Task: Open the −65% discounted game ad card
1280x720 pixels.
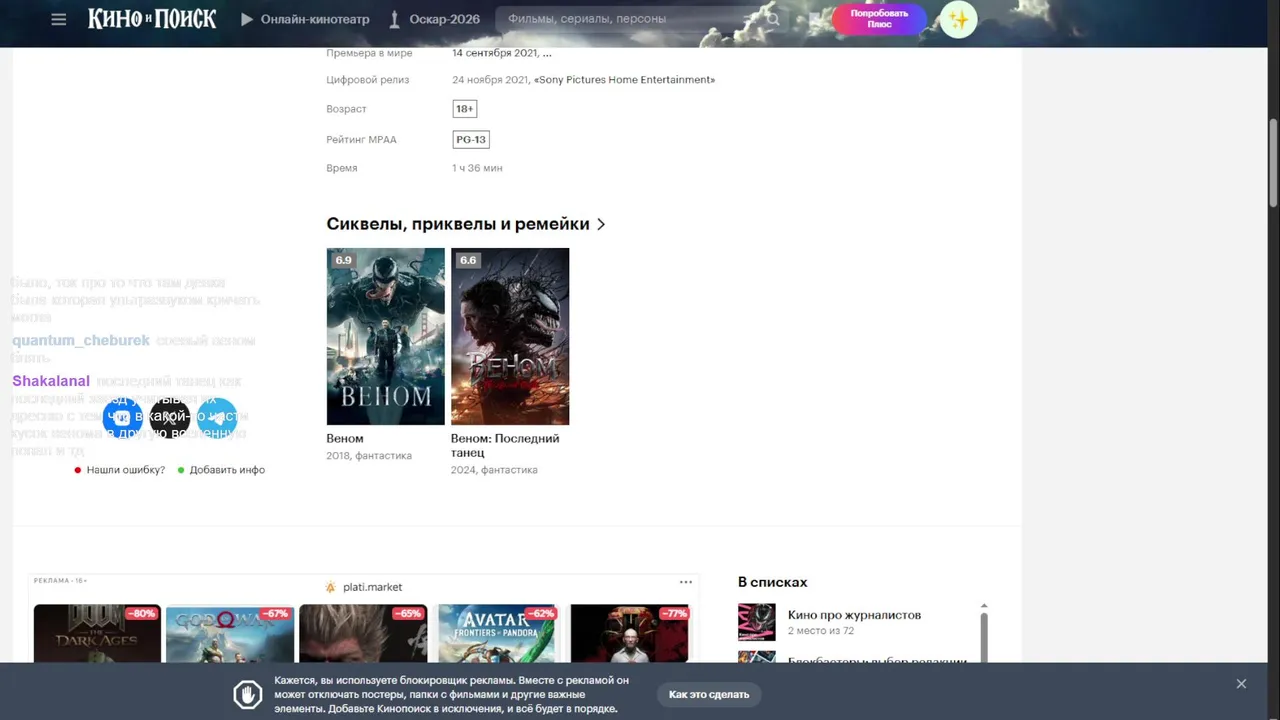Action: click(363, 633)
